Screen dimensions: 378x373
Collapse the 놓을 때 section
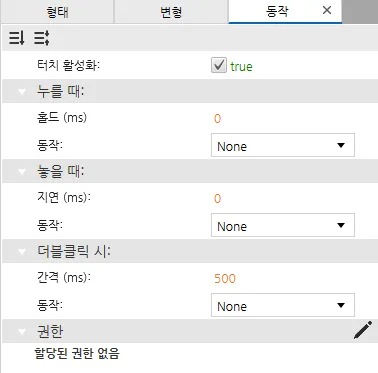tap(22, 171)
